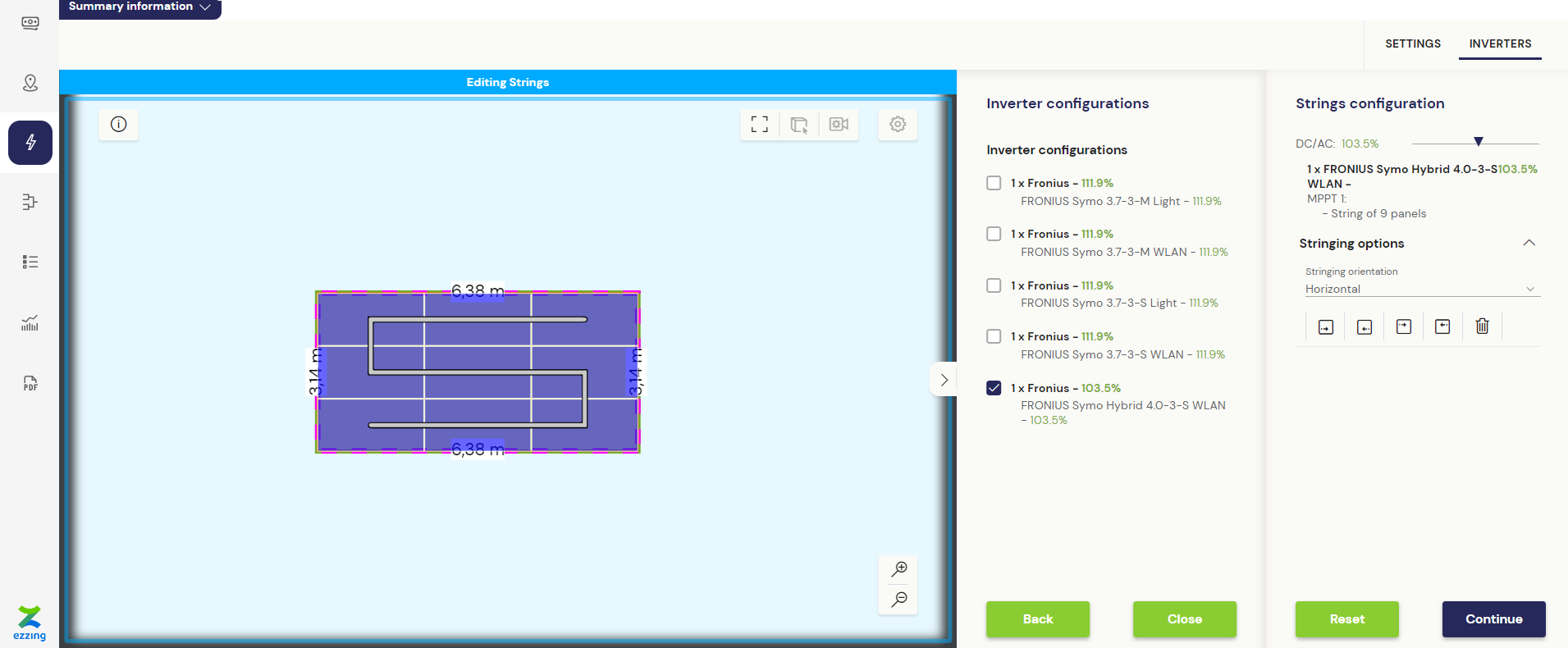Click '1 x FRONIUS Symo Hybrid 4.0-3-S WLAN' heading

pyautogui.click(x=1402, y=176)
